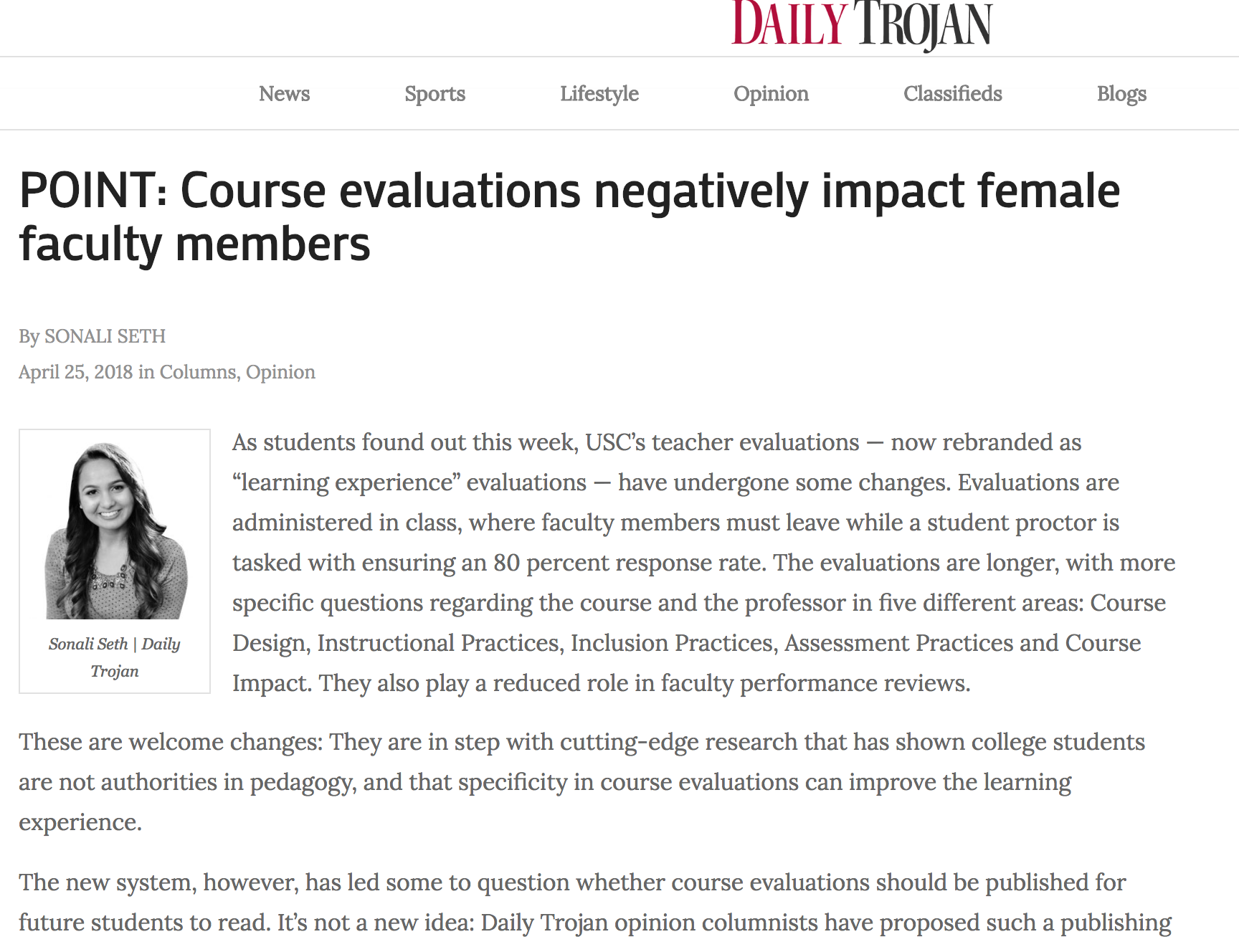Click the paragraph starting 'The new system, however'

[x=595, y=902]
